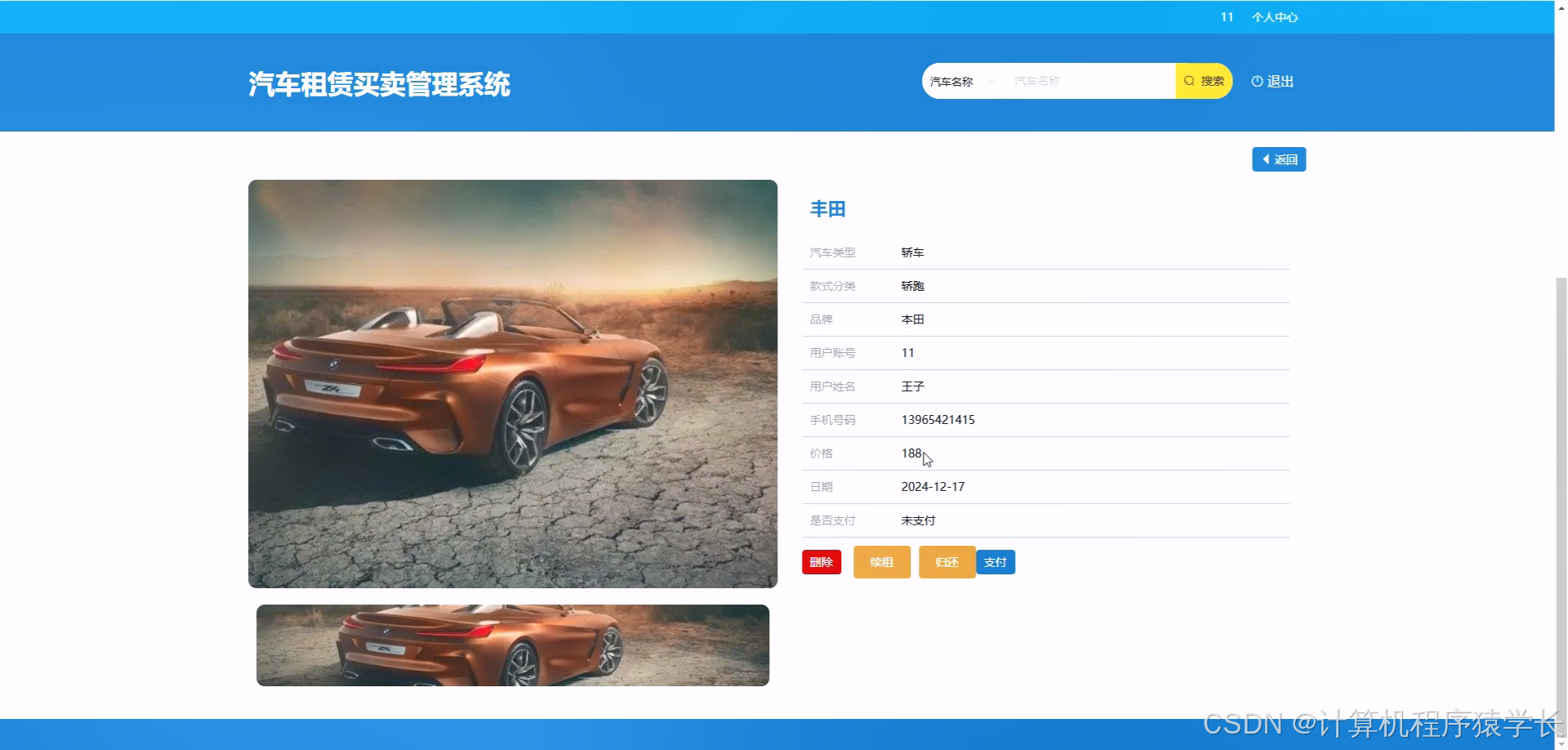The height and width of the screenshot is (750, 1568).
Task: Click the small car thumbnail below main image
Action: pos(512,645)
